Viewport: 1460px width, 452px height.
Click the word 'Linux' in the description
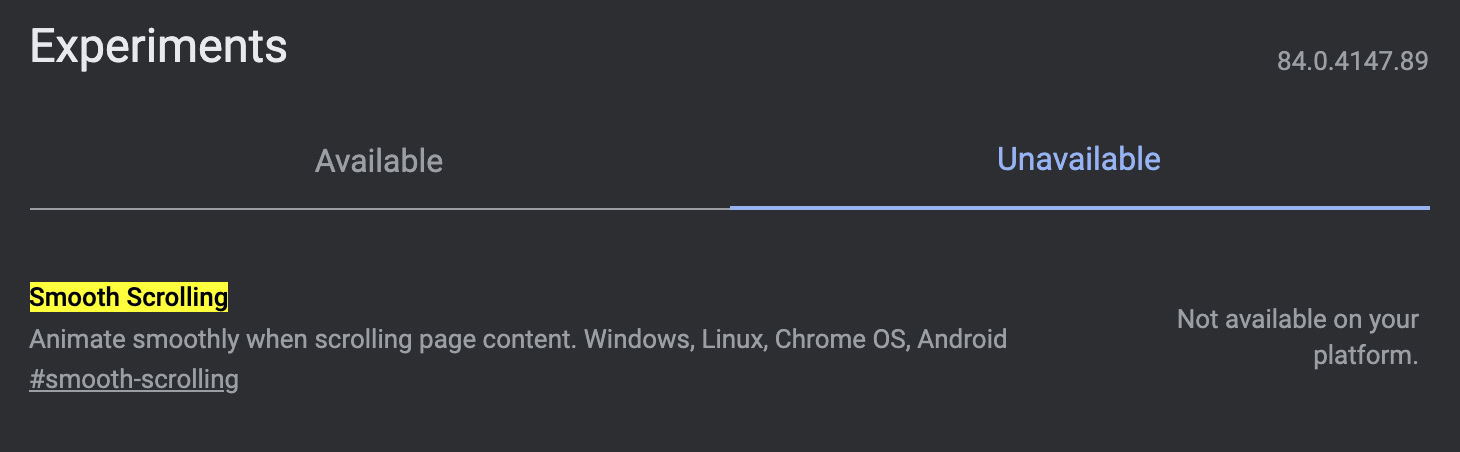[x=732, y=339]
